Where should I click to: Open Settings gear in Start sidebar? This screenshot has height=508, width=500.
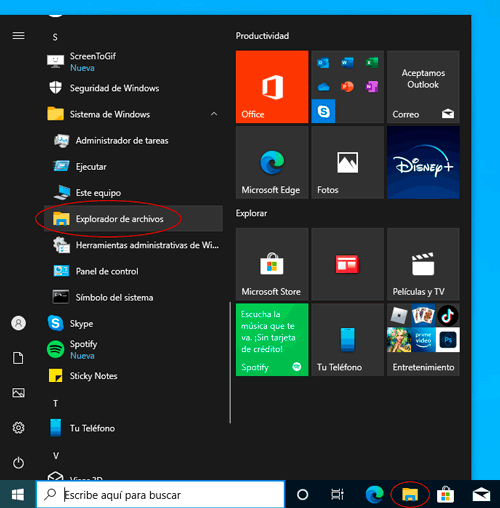(x=18, y=428)
